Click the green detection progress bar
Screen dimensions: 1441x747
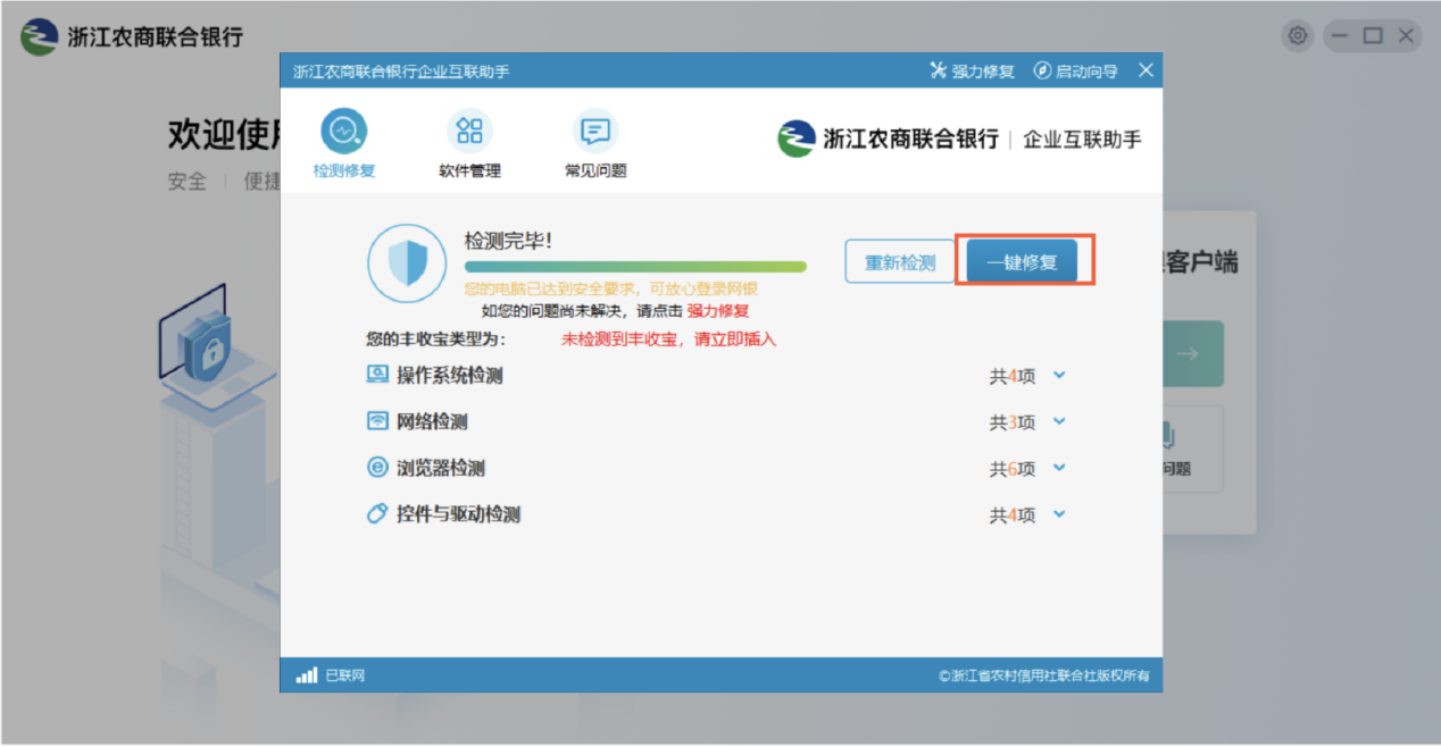pyautogui.click(x=635, y=267)
